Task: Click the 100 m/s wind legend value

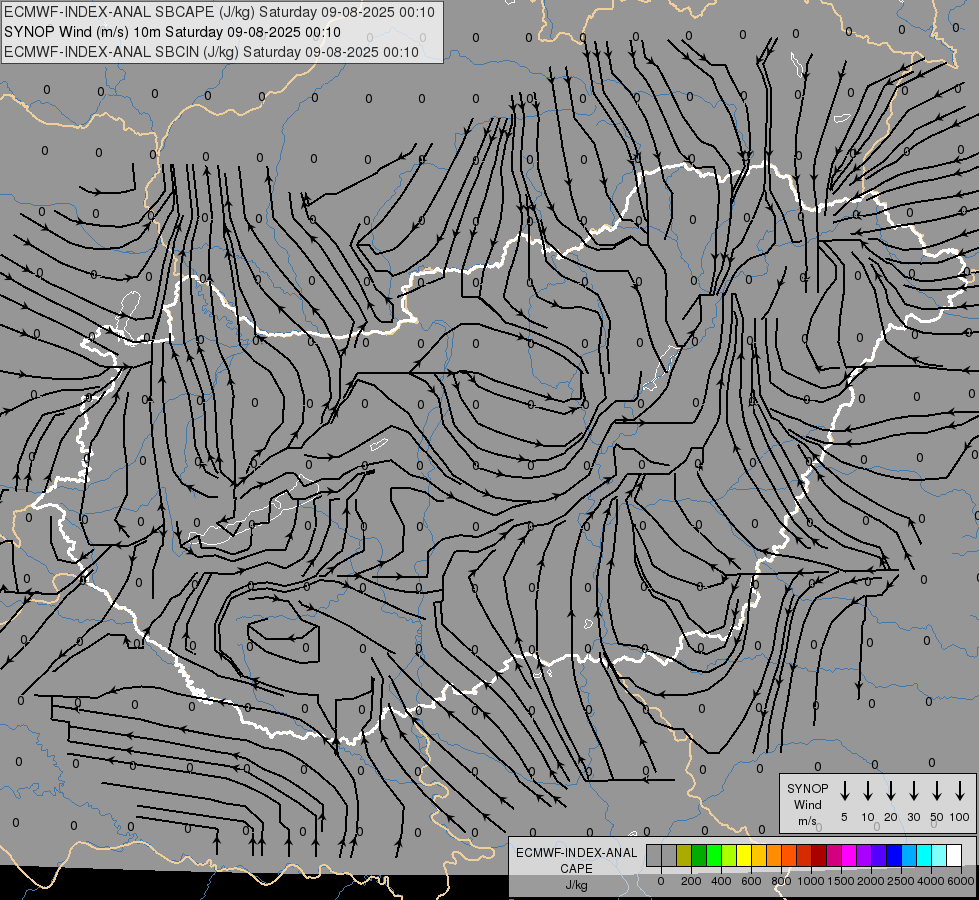Action: pos(960,817)
